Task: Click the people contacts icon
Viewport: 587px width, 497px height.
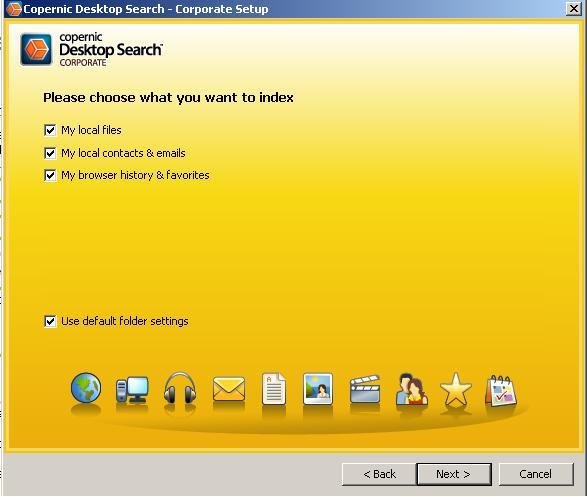Action: [411, 389]
